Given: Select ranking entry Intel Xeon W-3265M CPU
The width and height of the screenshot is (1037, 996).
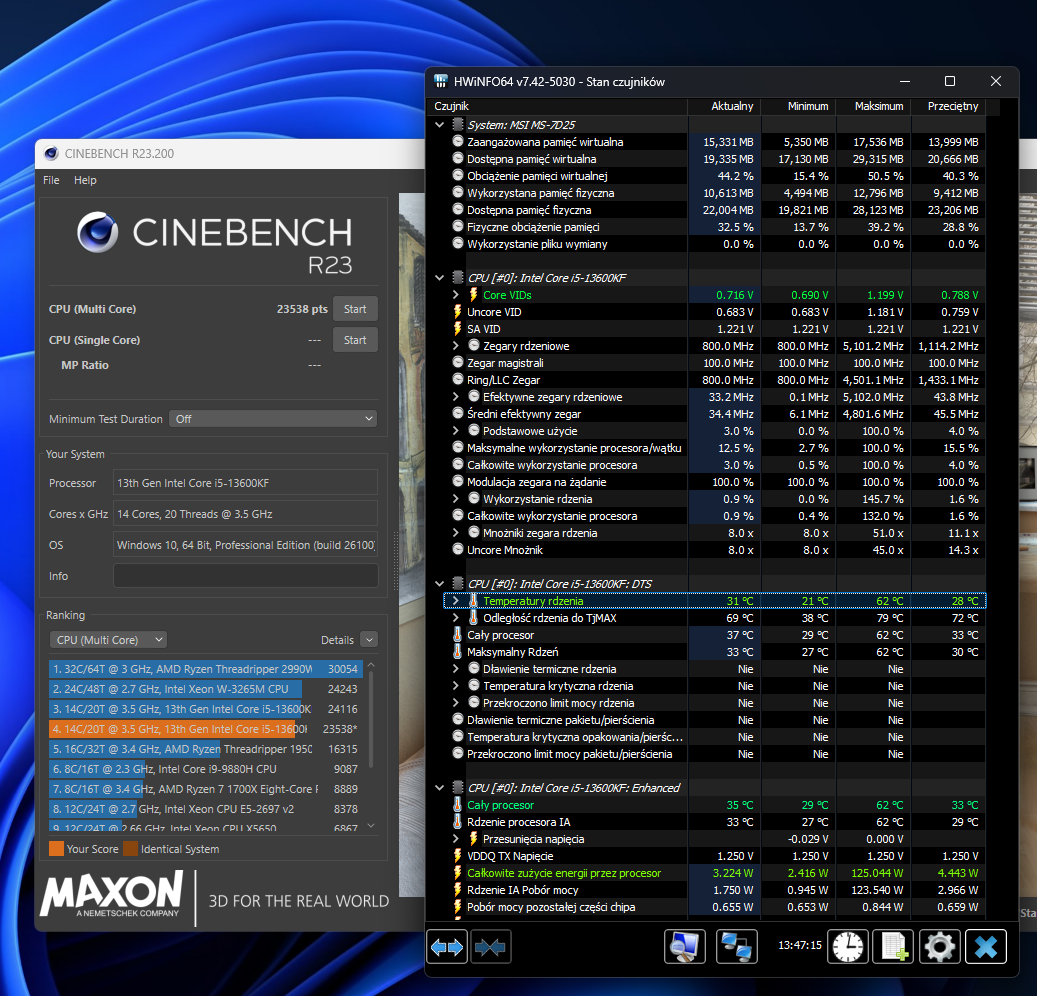Looking at the screenshot, I should 206,689.
